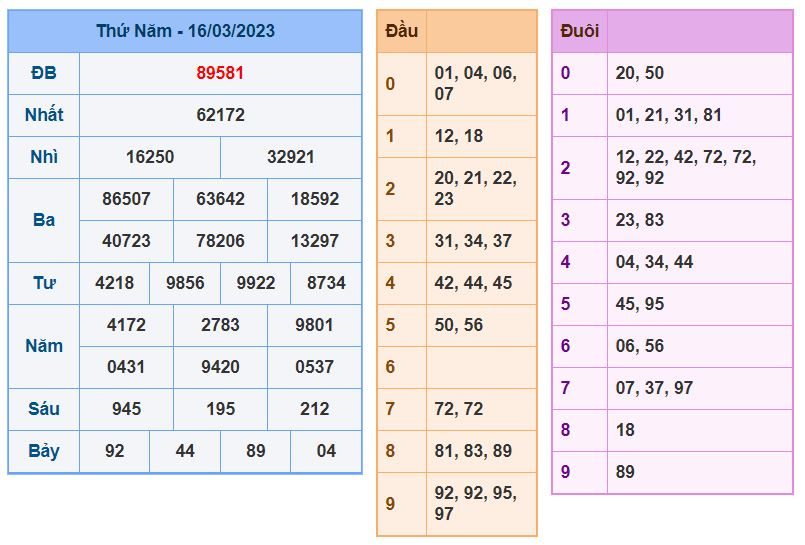Click Đuôi row 6 values 06, 56

coord(640,346)
